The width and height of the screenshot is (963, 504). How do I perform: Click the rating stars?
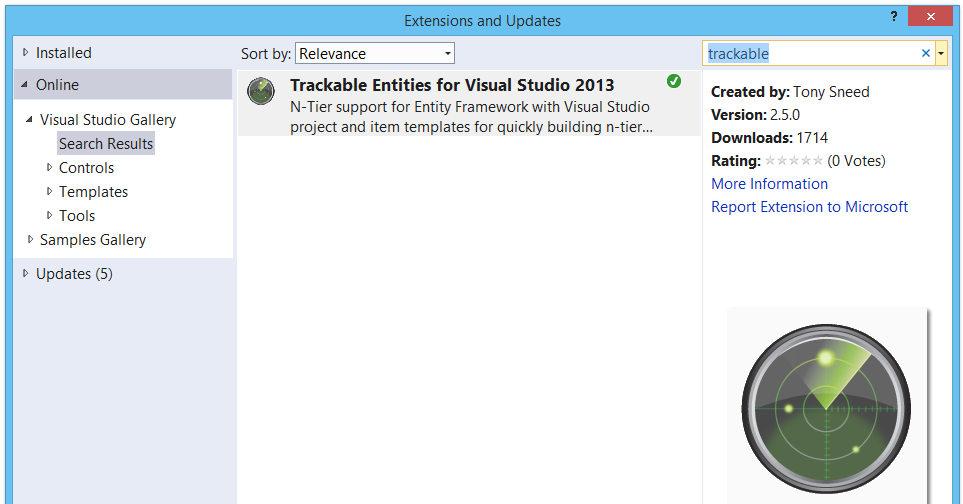pyautogui.click(x=793, y=161)
